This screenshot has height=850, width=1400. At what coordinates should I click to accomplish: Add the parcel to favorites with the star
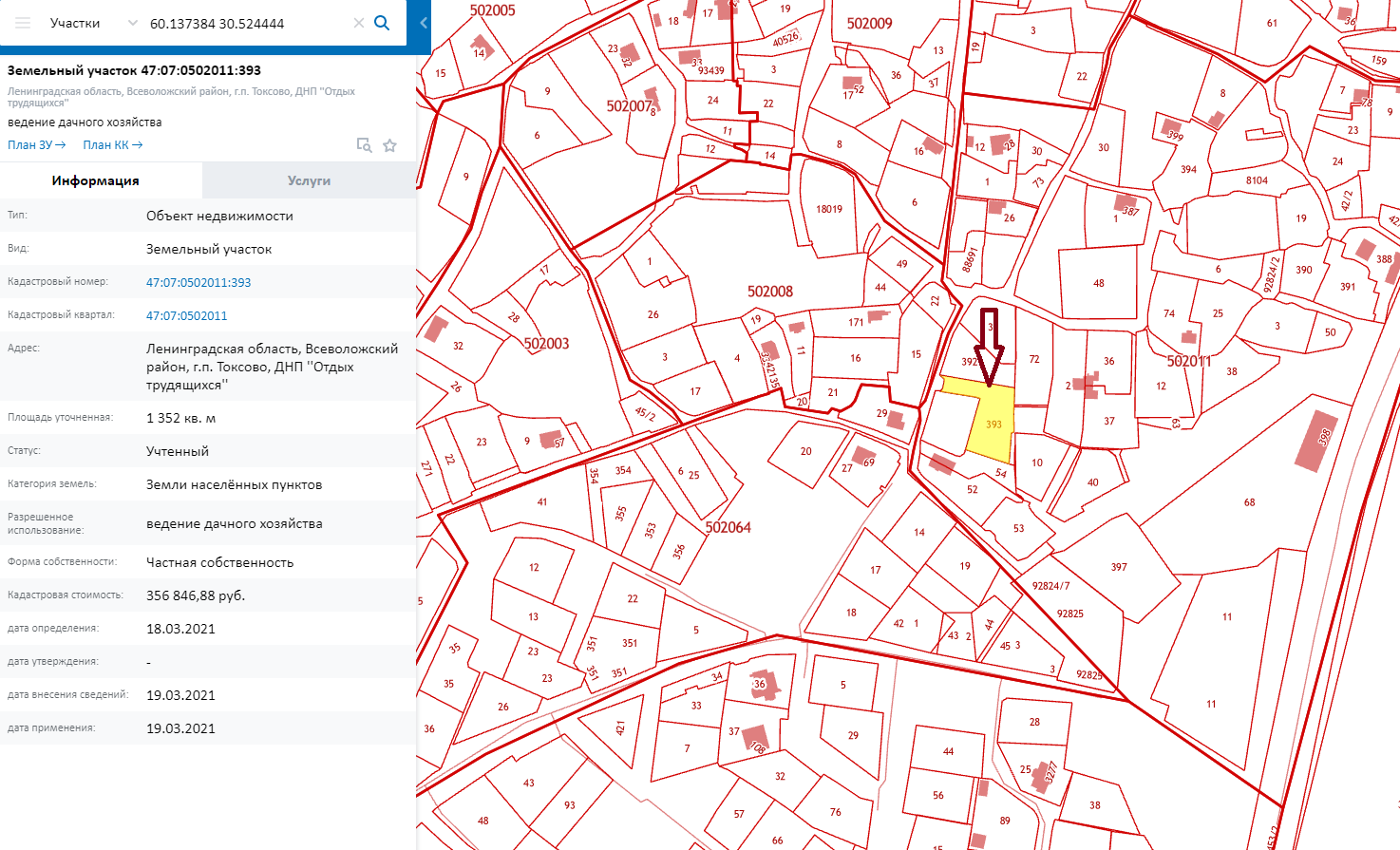(389, 145)
